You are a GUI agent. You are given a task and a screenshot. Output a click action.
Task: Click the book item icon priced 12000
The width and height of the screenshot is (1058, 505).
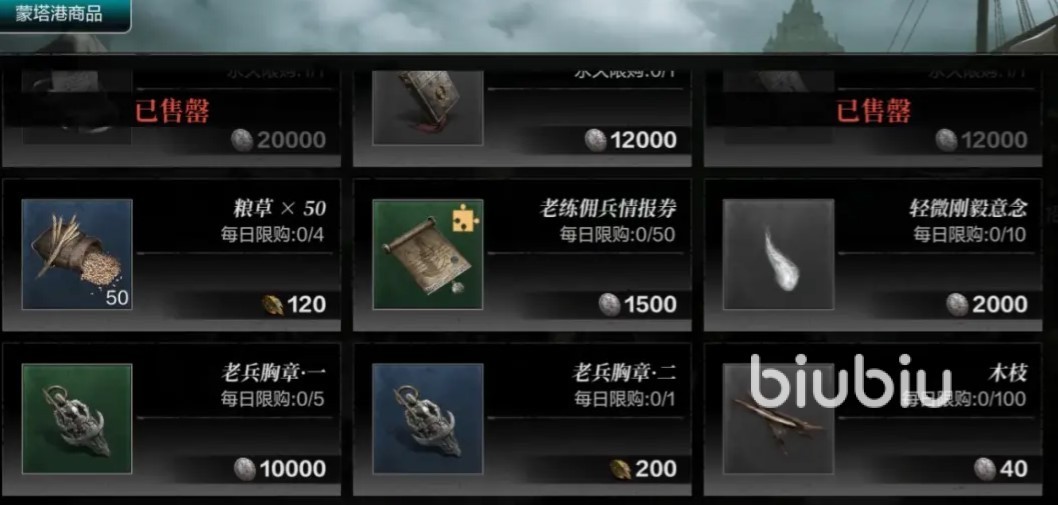click(428, 107)
